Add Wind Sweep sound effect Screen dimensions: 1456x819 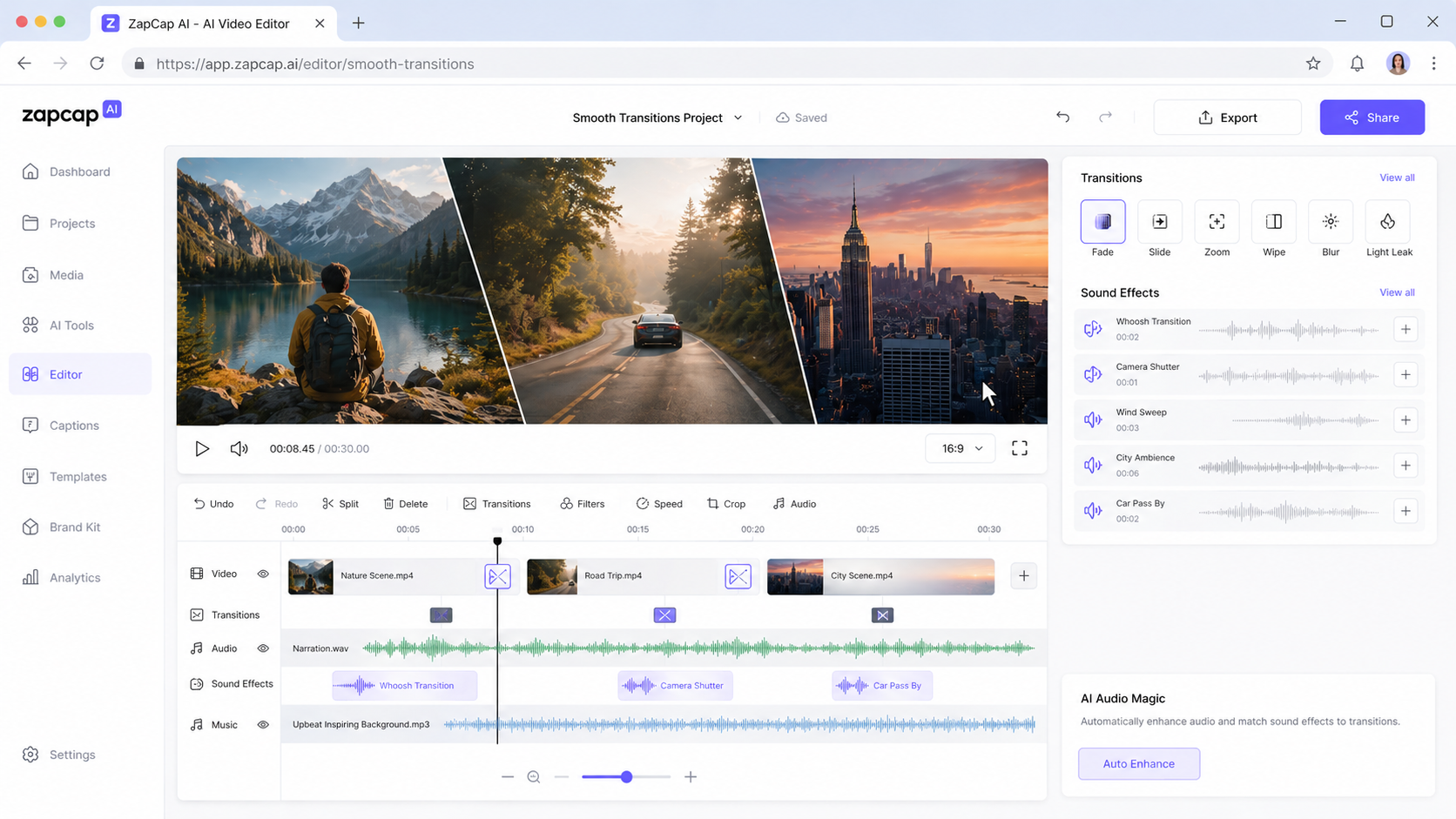pyautogui.click(x=1405, y=420)
